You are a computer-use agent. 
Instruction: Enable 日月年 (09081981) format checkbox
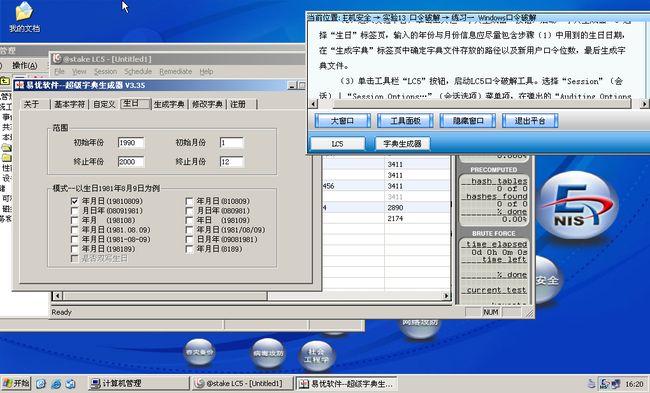(189, 239)
